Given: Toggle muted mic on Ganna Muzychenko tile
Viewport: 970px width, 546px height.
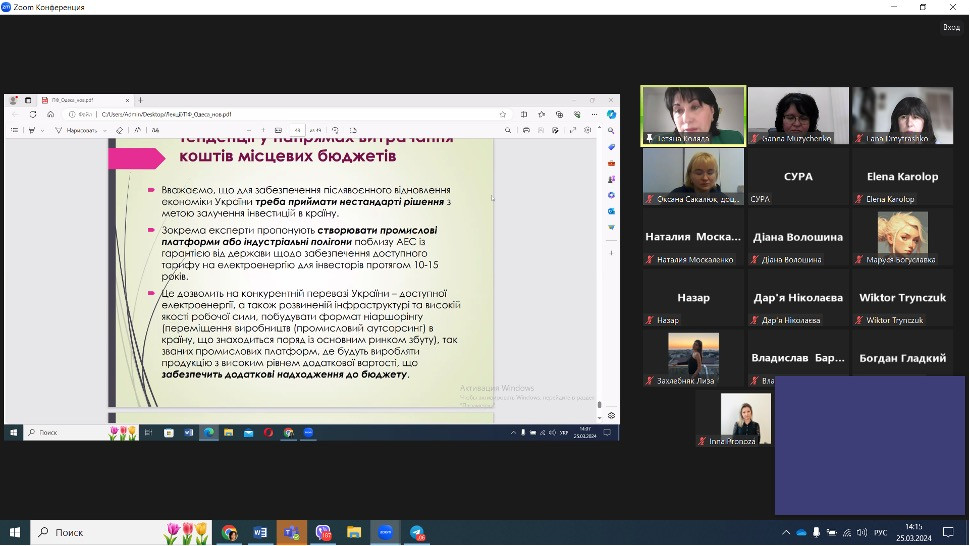Looking at the screenshot, I should [x=755, y=139].
